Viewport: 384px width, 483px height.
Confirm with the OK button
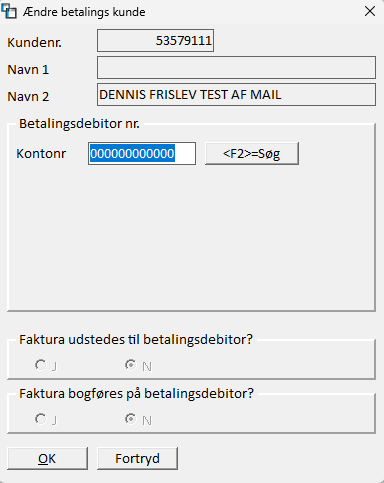click(x=48, y=459)
